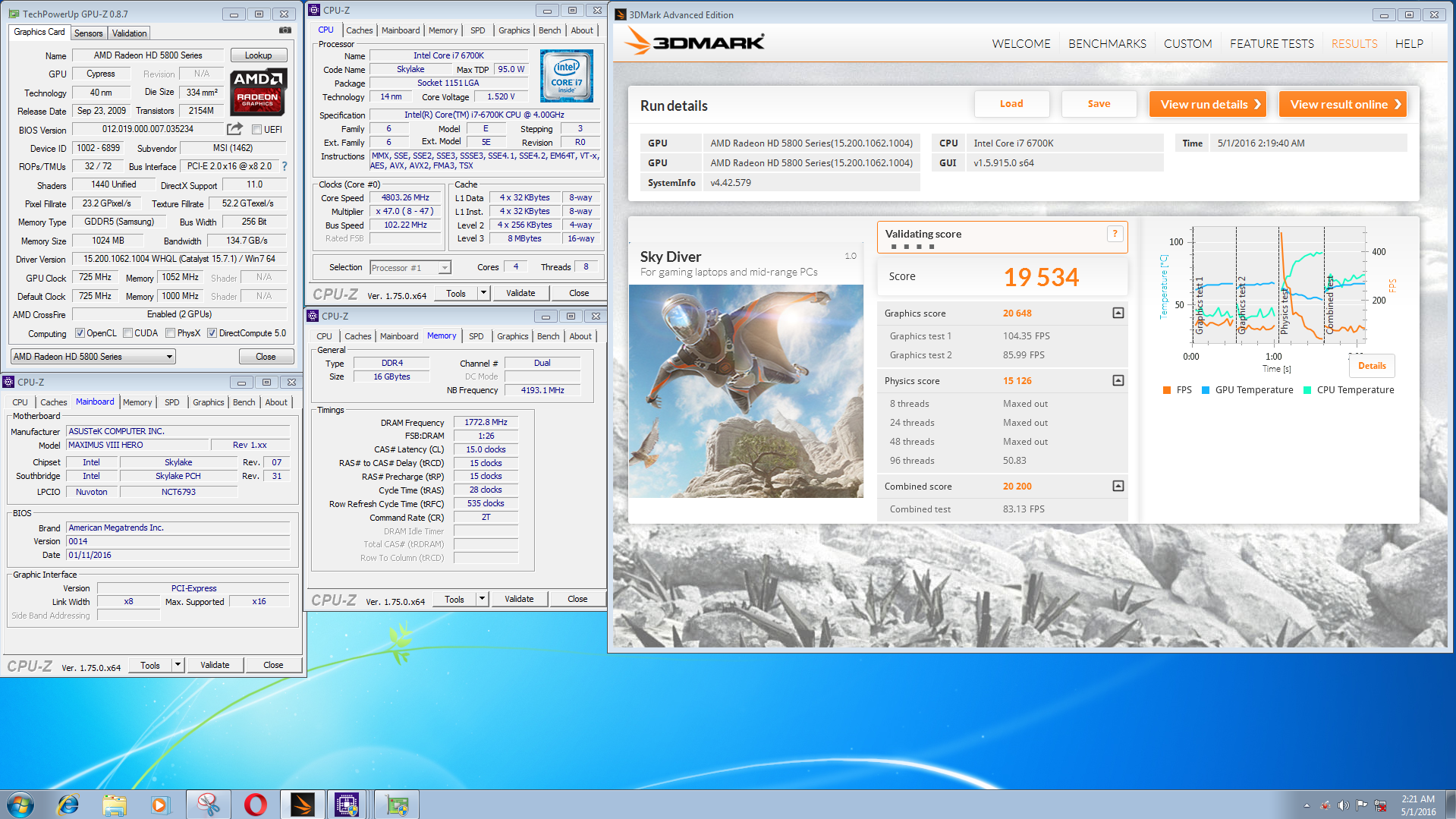
Task: Open the AMD Radeon HD 5800 Series GPU dropdown
Action: (93, 357)
